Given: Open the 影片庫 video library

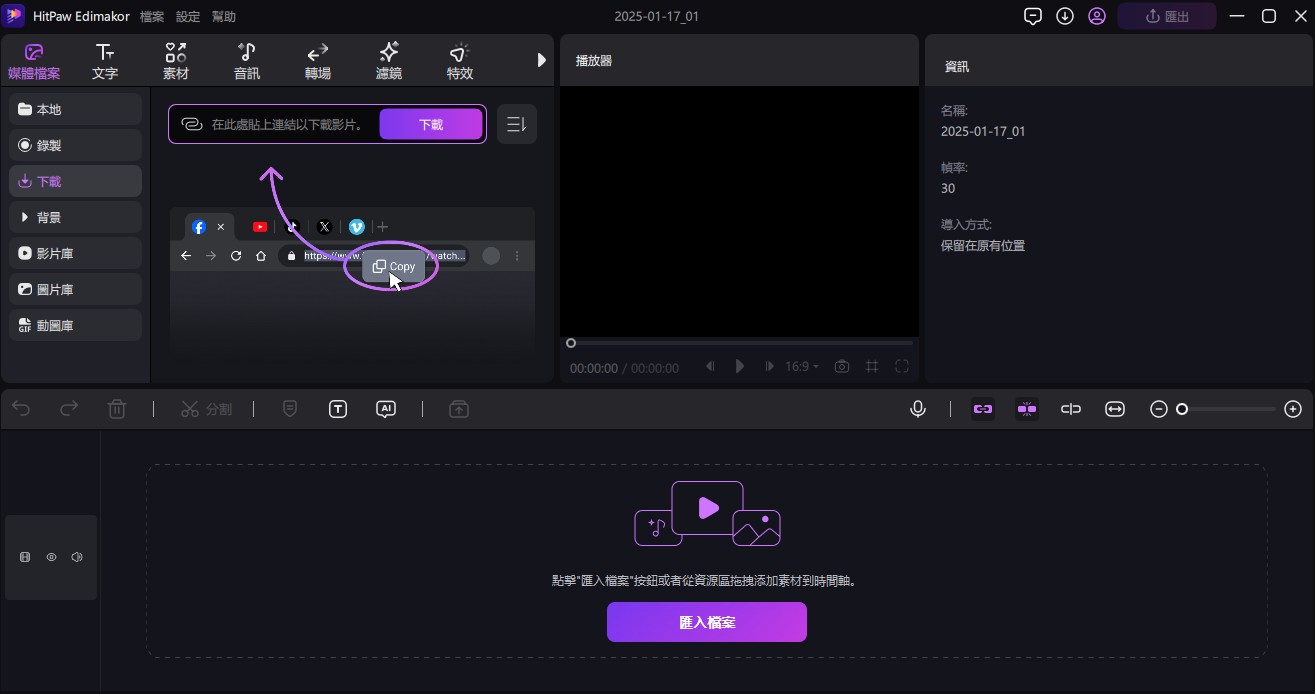Looking at the screenshot, I should 76,253.
